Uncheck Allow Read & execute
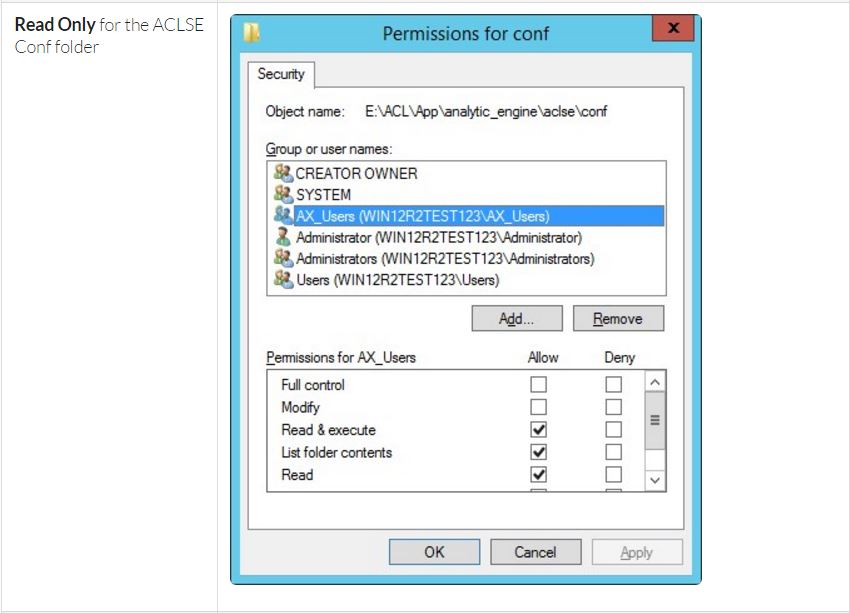Viewport: 850px width, 613px height. pos(538,429)
